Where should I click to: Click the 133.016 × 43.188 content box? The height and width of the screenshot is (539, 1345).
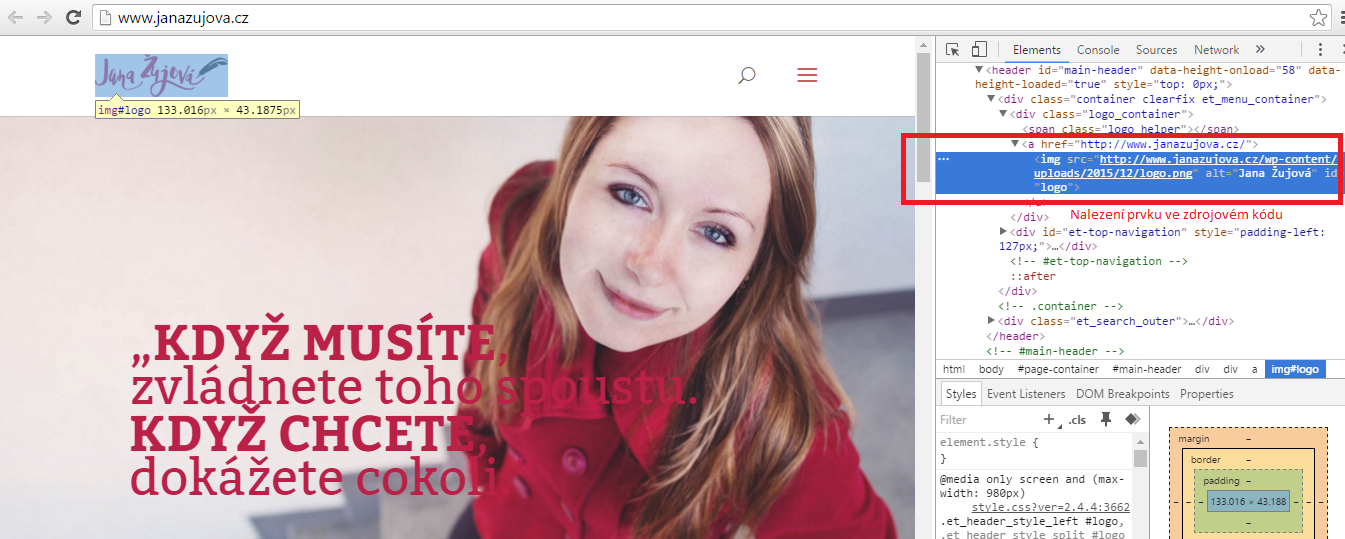click(x=1248, y=501)
